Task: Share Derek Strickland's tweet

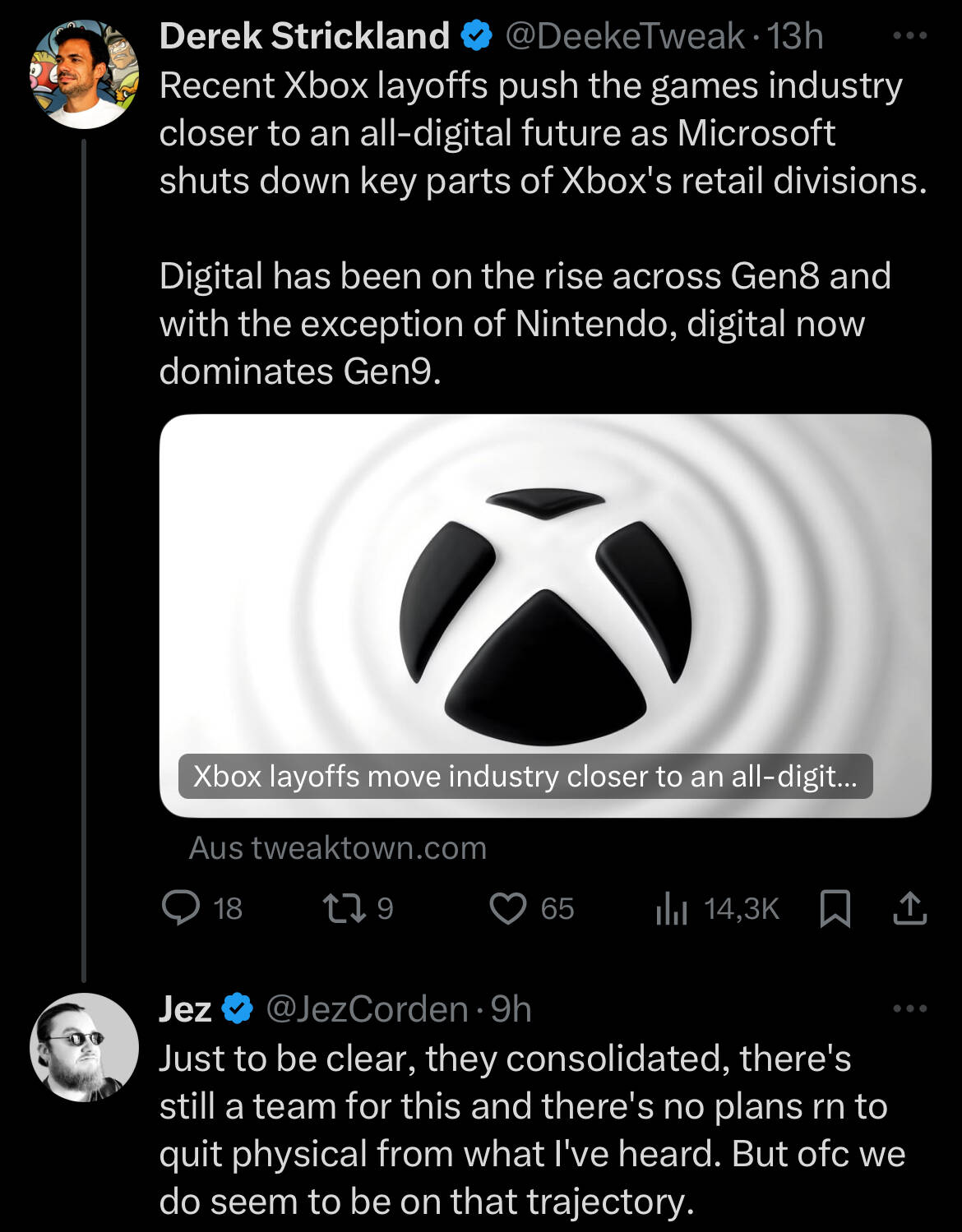Action: pyautogui.click(x=909, y=908)
